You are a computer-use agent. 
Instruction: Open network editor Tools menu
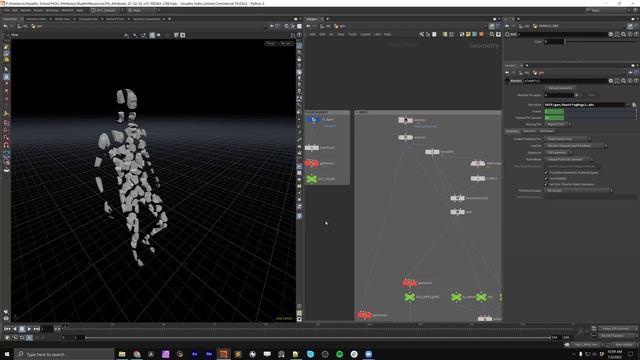(x=352, y=35)
